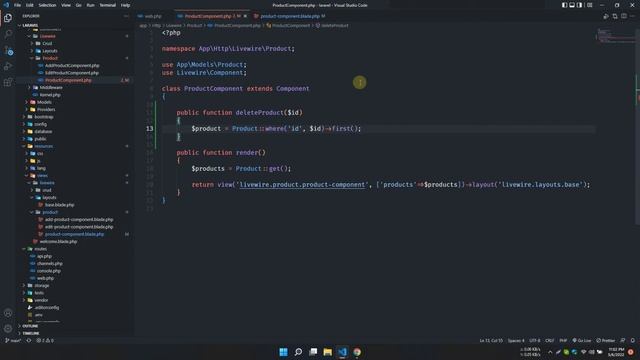The height and width of the screenshot is (360, 640).
Task: Toggle the secondary side bar layout button
Action: coord(579,5)
